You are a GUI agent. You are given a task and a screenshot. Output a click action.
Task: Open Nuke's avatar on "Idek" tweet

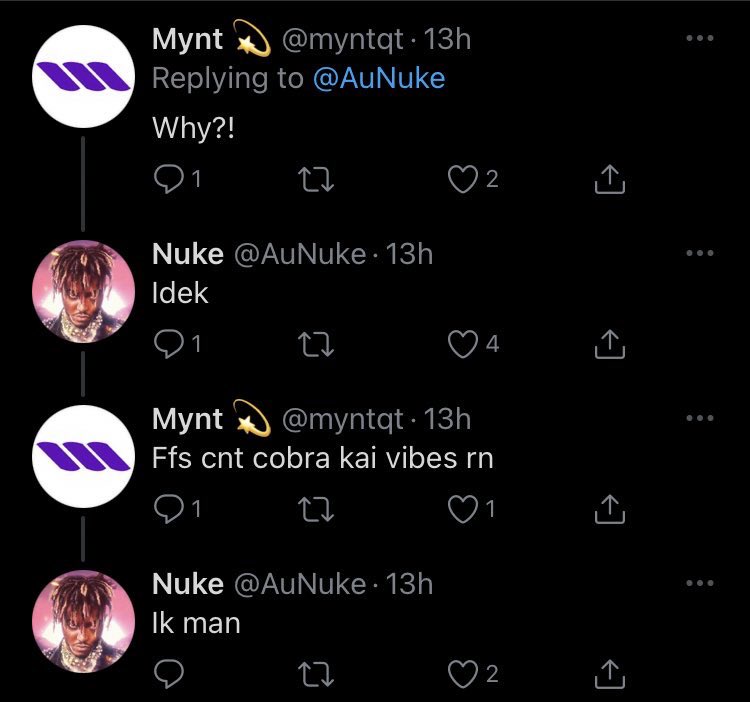pyautogui.click(x=84, y=291)
